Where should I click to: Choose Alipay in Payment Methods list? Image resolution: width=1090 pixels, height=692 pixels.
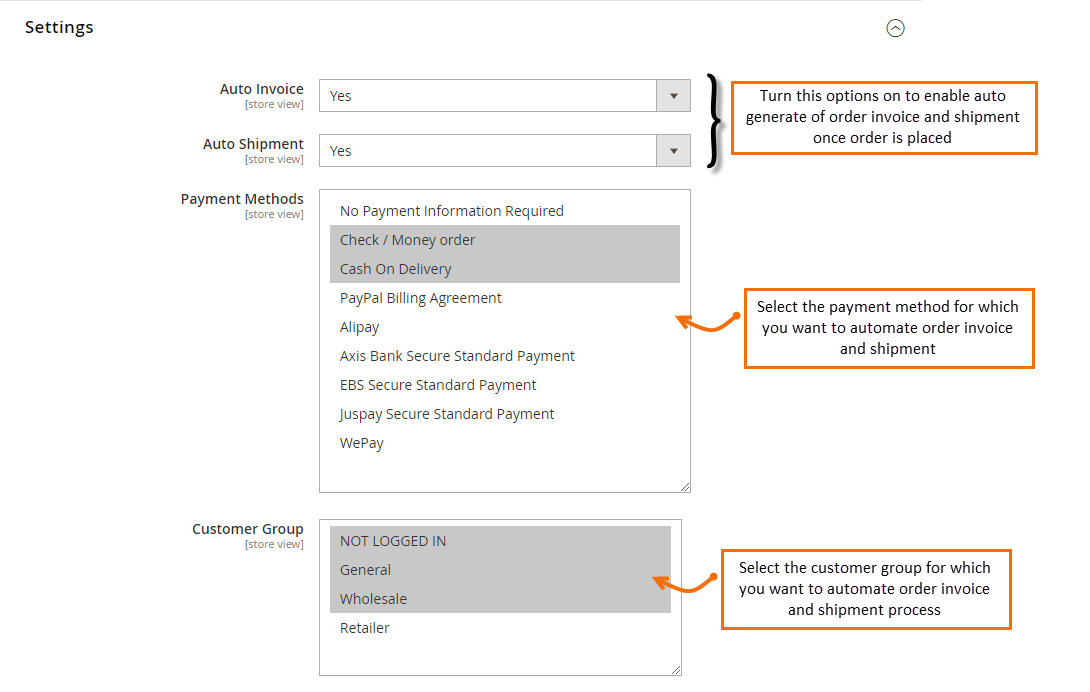click(360, 327)
